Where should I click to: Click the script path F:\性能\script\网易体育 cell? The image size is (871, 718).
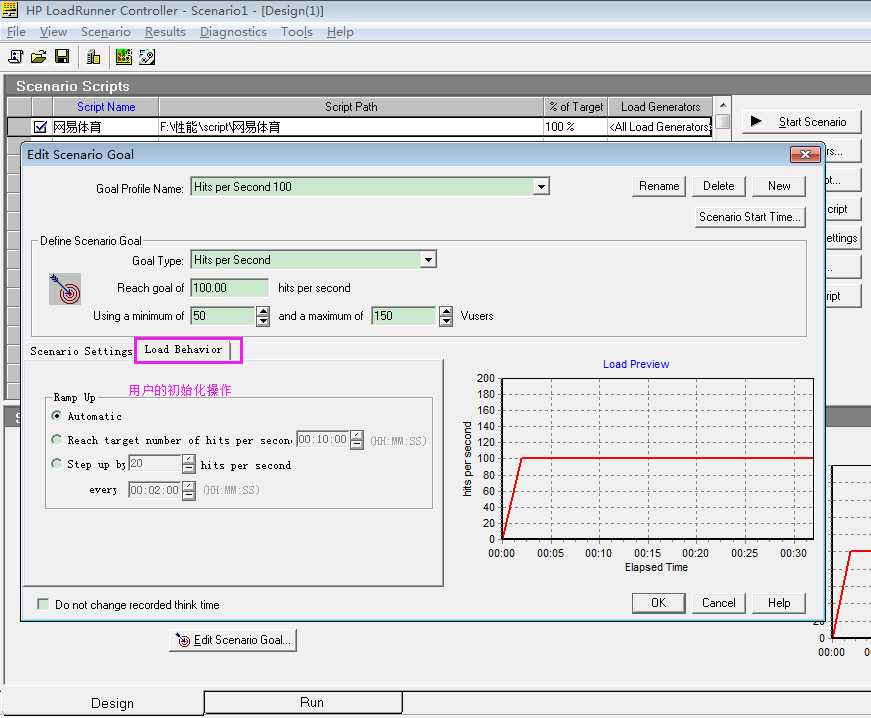click(x=351, y=127)
